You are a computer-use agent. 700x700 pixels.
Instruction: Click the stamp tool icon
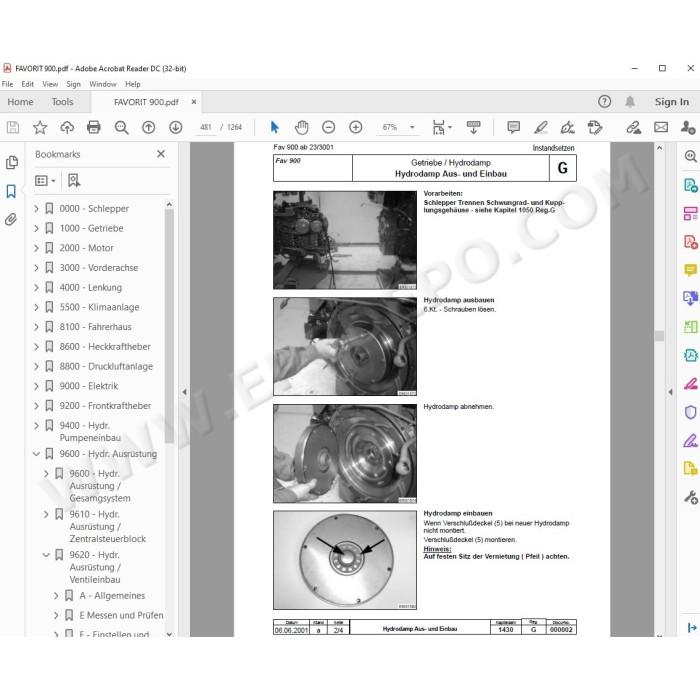[595, 127]
